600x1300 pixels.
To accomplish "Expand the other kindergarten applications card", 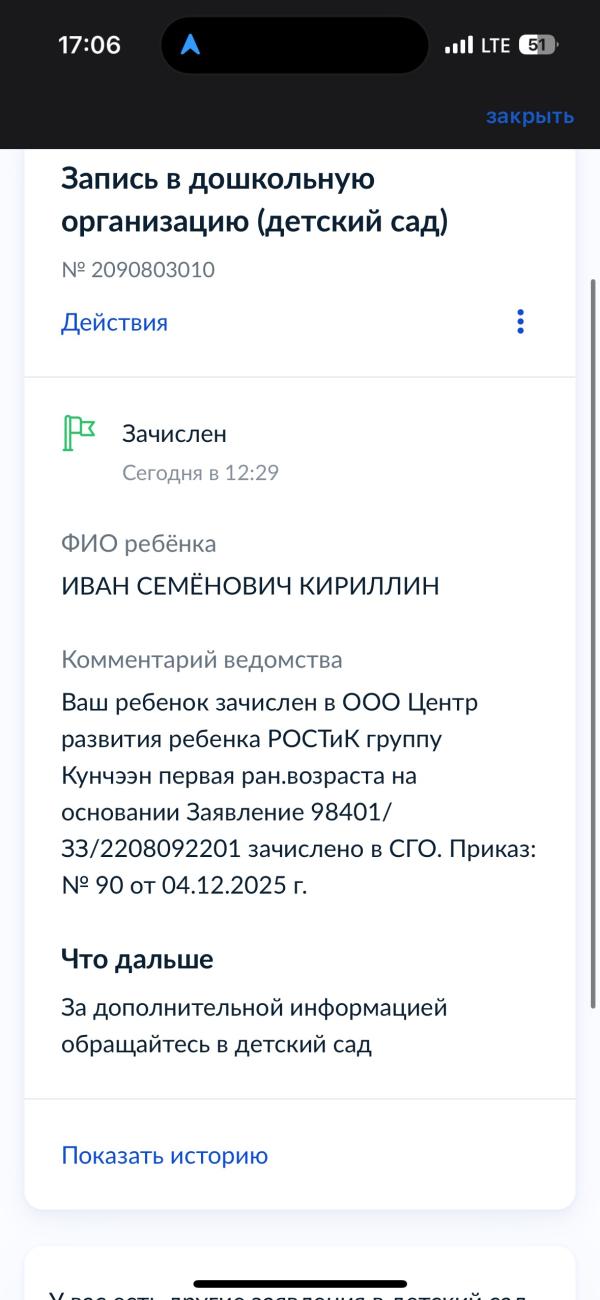I will click(300, 1285).
